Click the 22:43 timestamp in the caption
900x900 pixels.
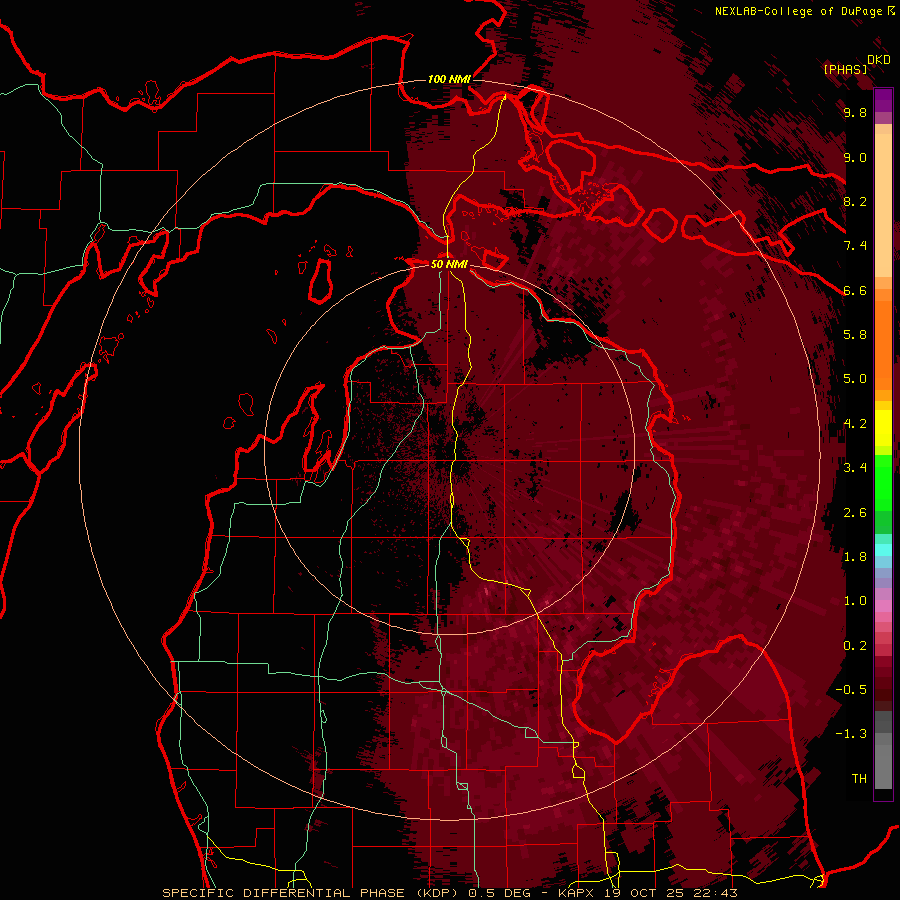tap(717, 893)
